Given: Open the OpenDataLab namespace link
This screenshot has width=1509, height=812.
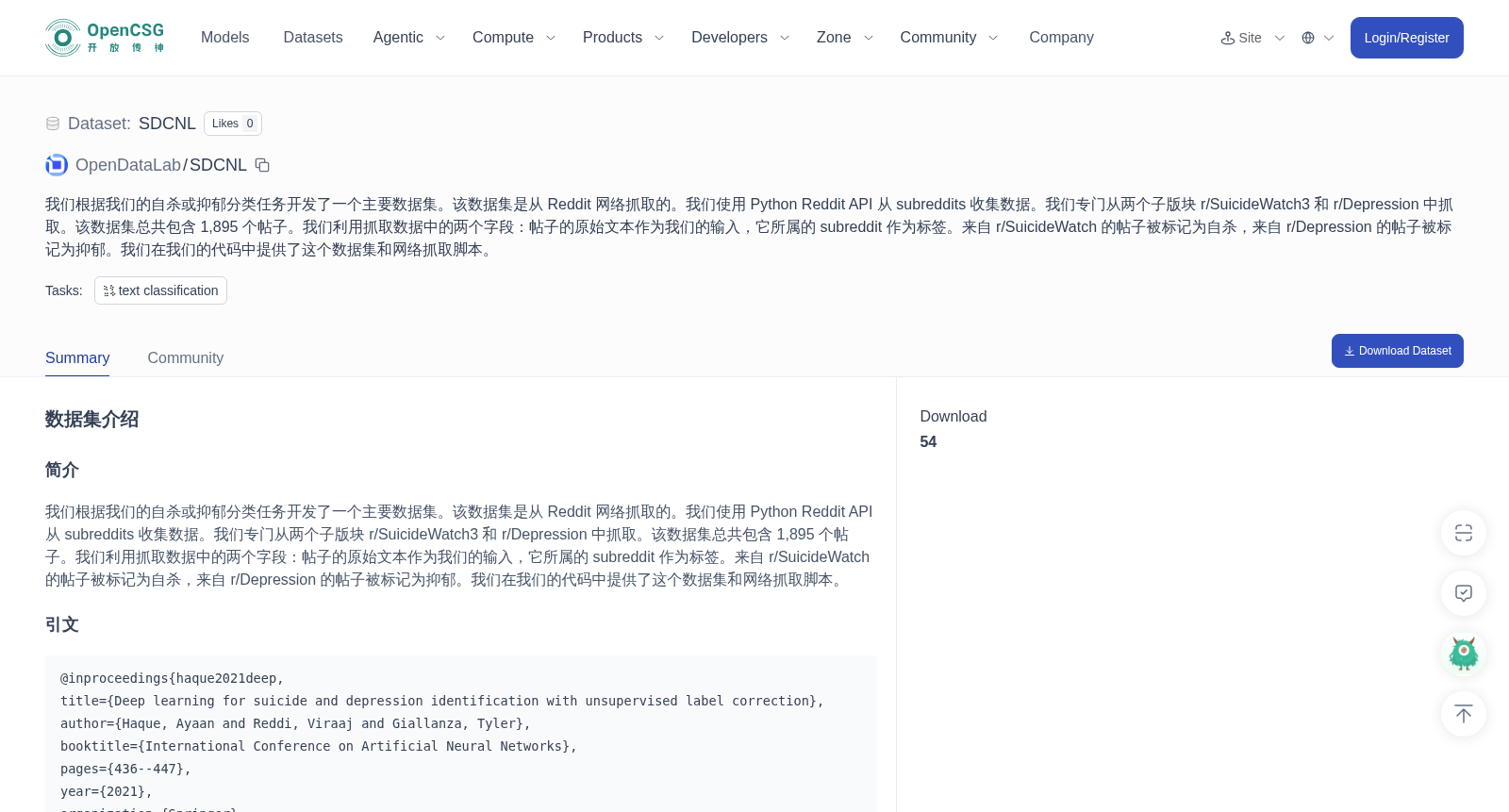Looking at the screenshot, I should coord(128,165).
